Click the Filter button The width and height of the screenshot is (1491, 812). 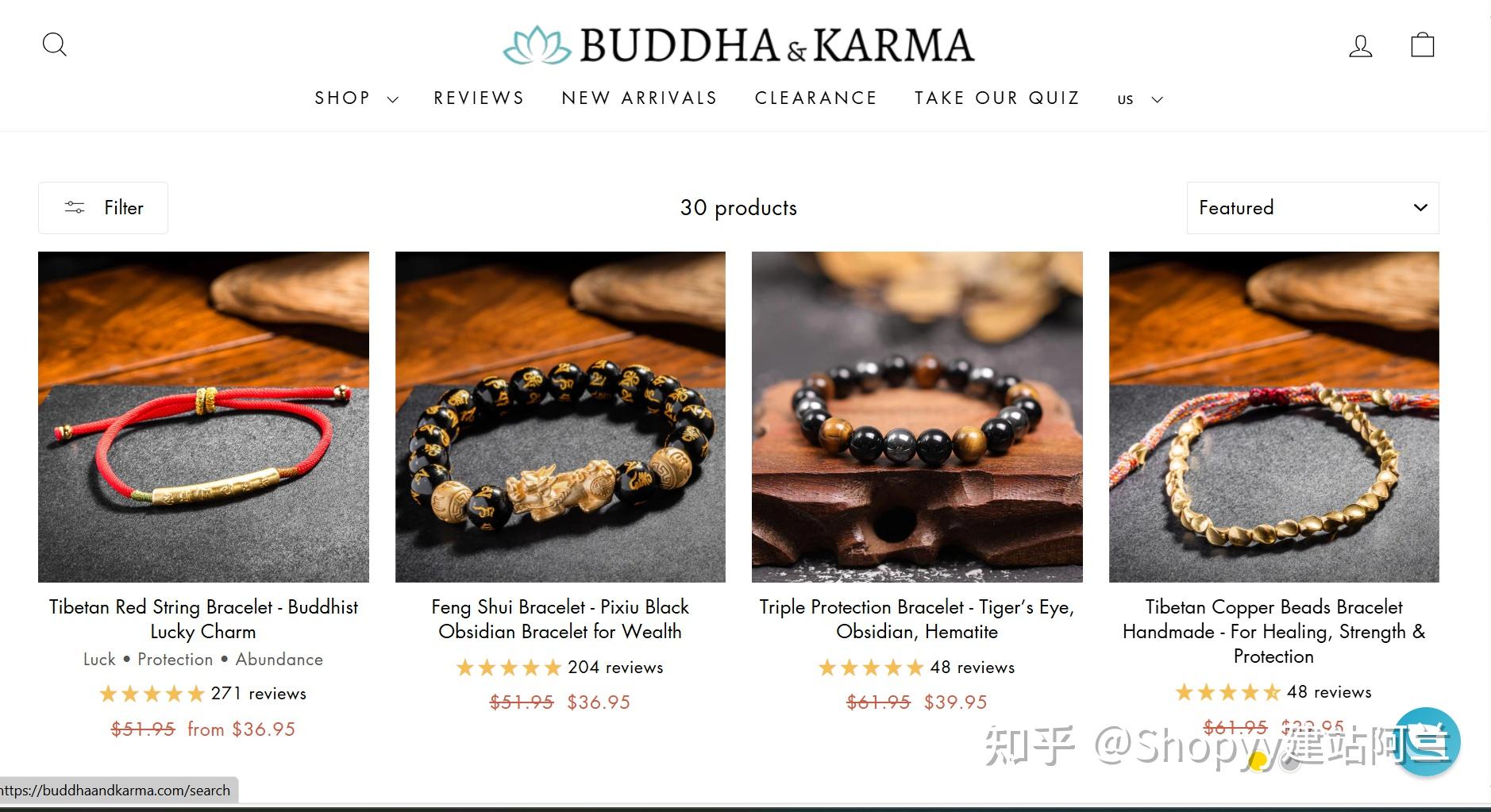103,208
